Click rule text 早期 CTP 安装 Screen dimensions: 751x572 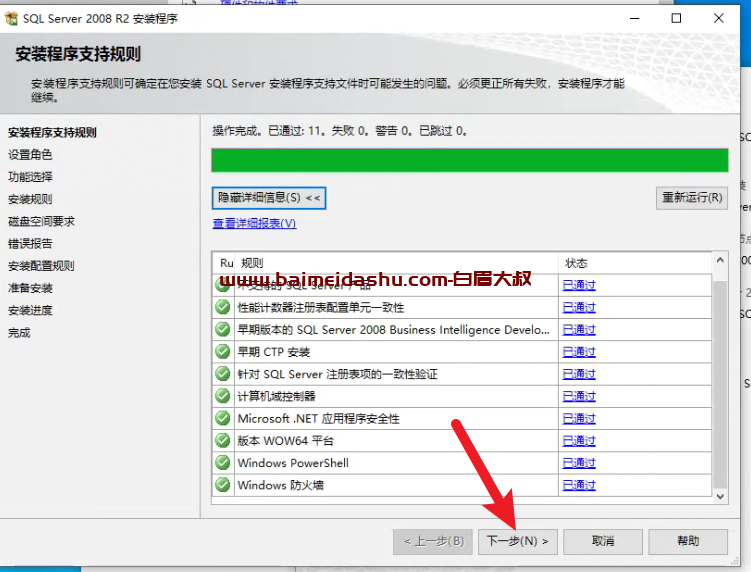[274, 352]
